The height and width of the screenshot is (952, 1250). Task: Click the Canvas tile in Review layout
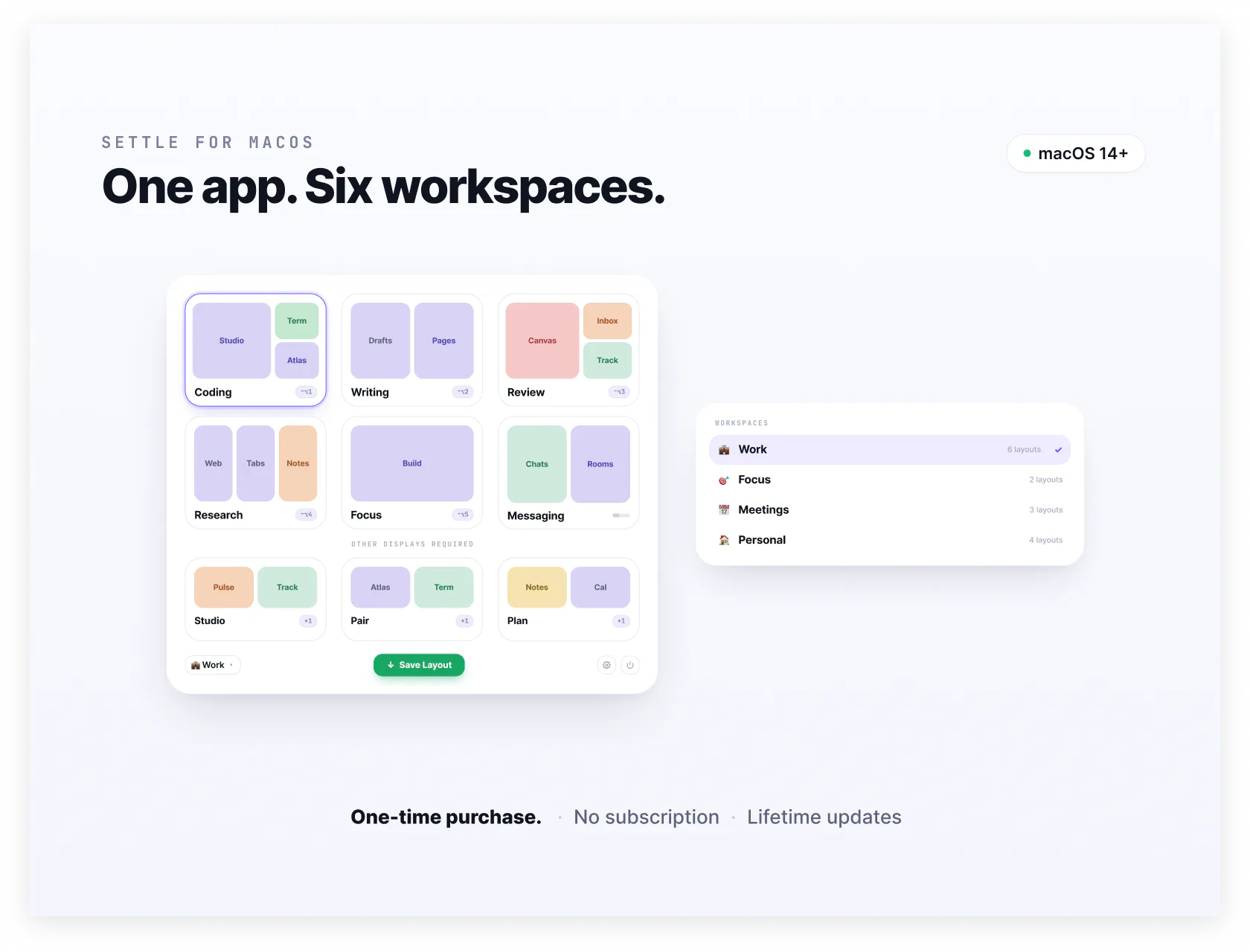542,341
